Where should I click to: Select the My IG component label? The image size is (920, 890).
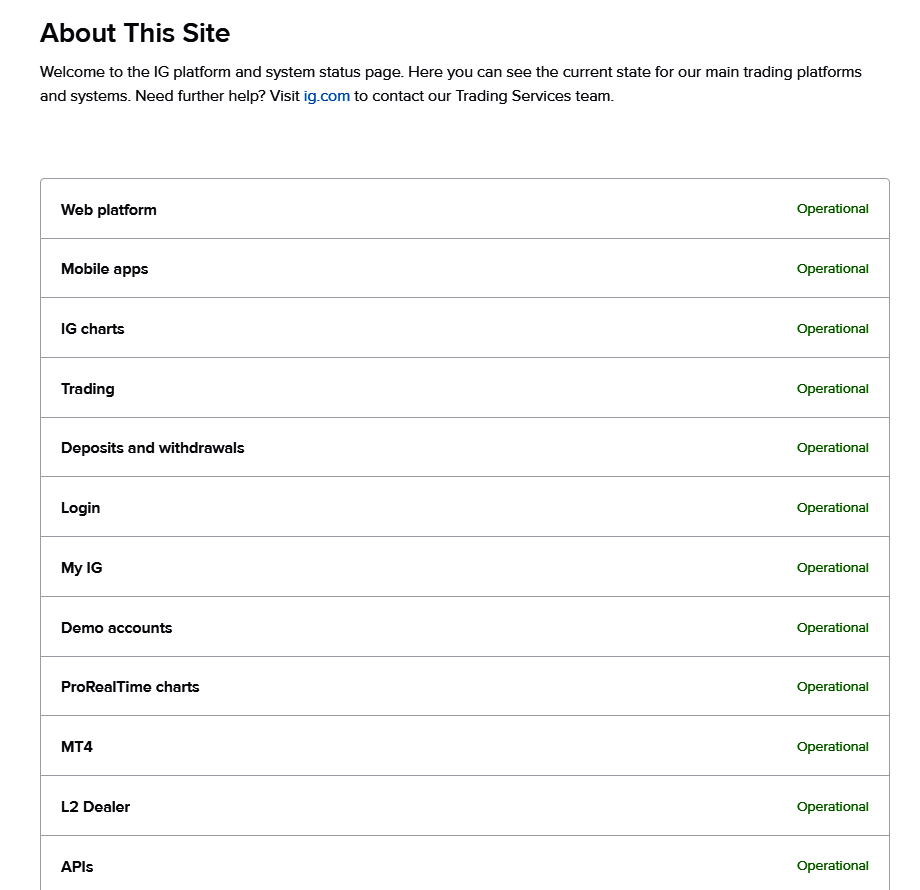click(81, 568)
